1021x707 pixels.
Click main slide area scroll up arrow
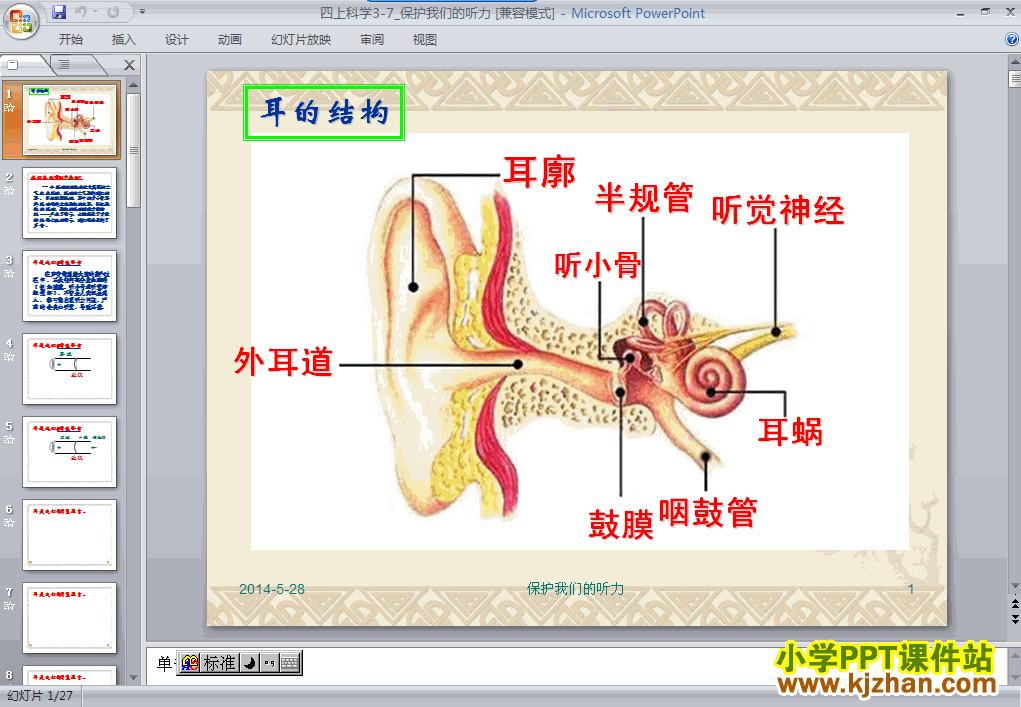click(x=1014, y=62)
